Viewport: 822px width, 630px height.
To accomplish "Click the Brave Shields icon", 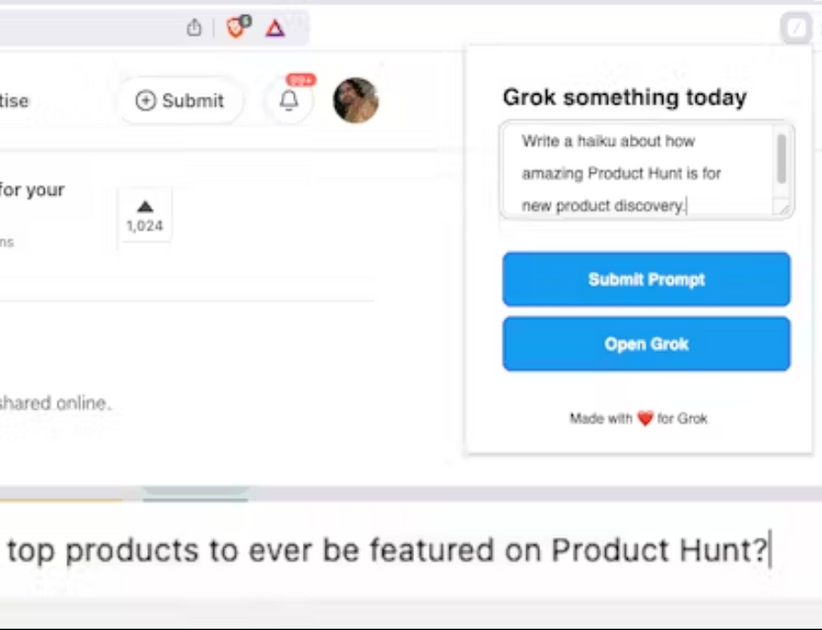I will (237, 27).
